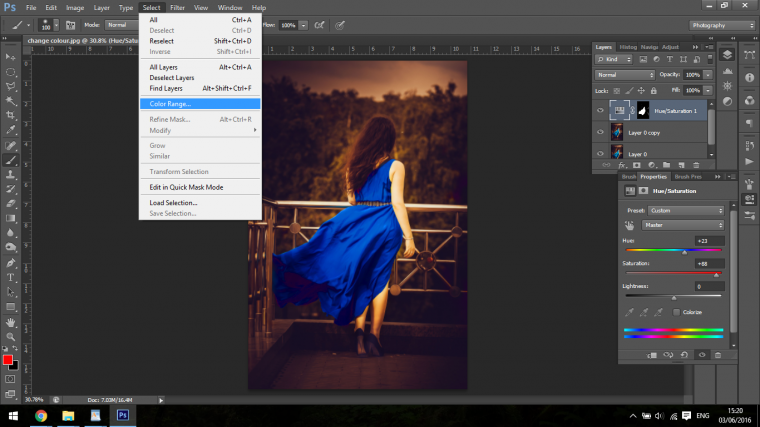Open the Filter menu
Image resolution: width=760 pixels, height=427 pixels.
[x=177, y=8]
